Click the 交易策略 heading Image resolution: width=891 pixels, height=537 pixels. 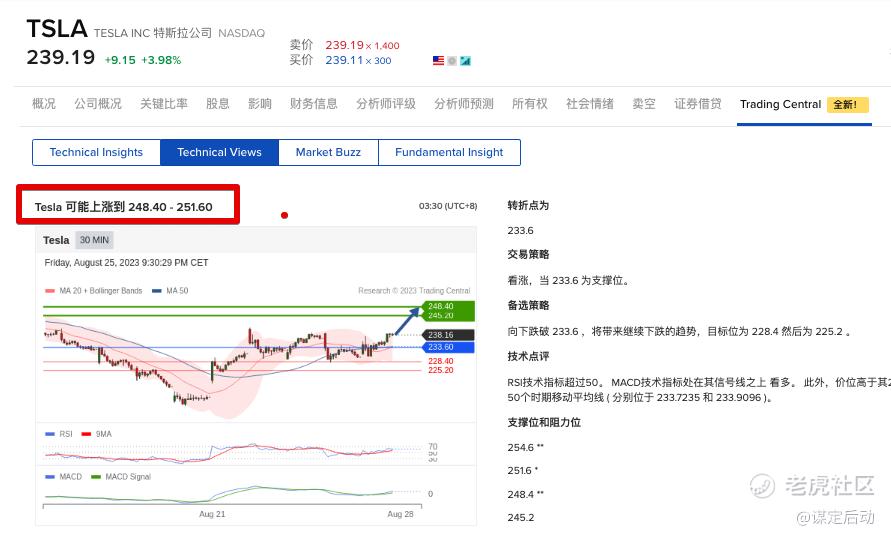tap(528, 255)
